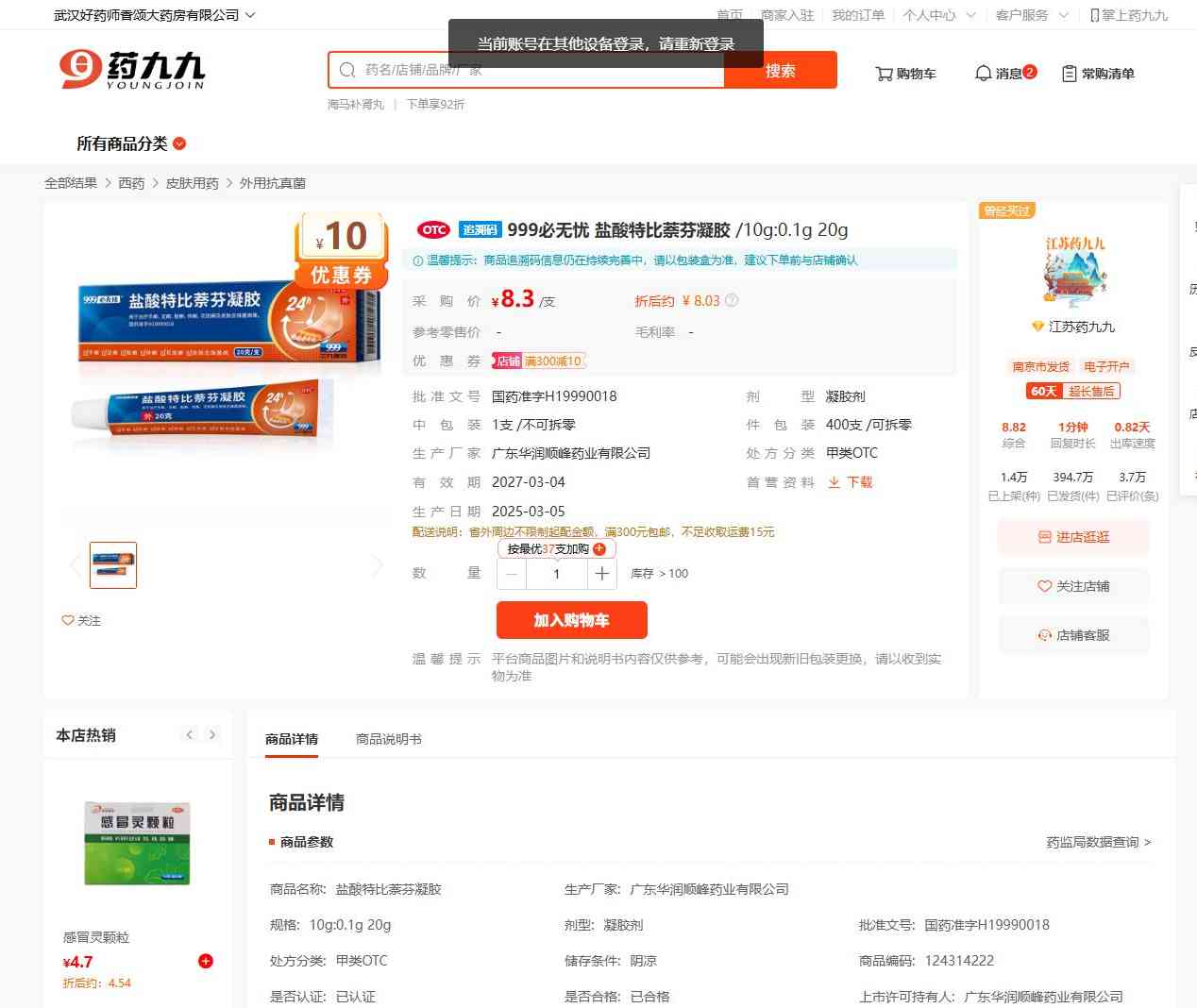Image resolution: width=1197 pixels, height=1008 pixels.
Task: Switch to the 商品说明书 tab
Action: [388, 739]
